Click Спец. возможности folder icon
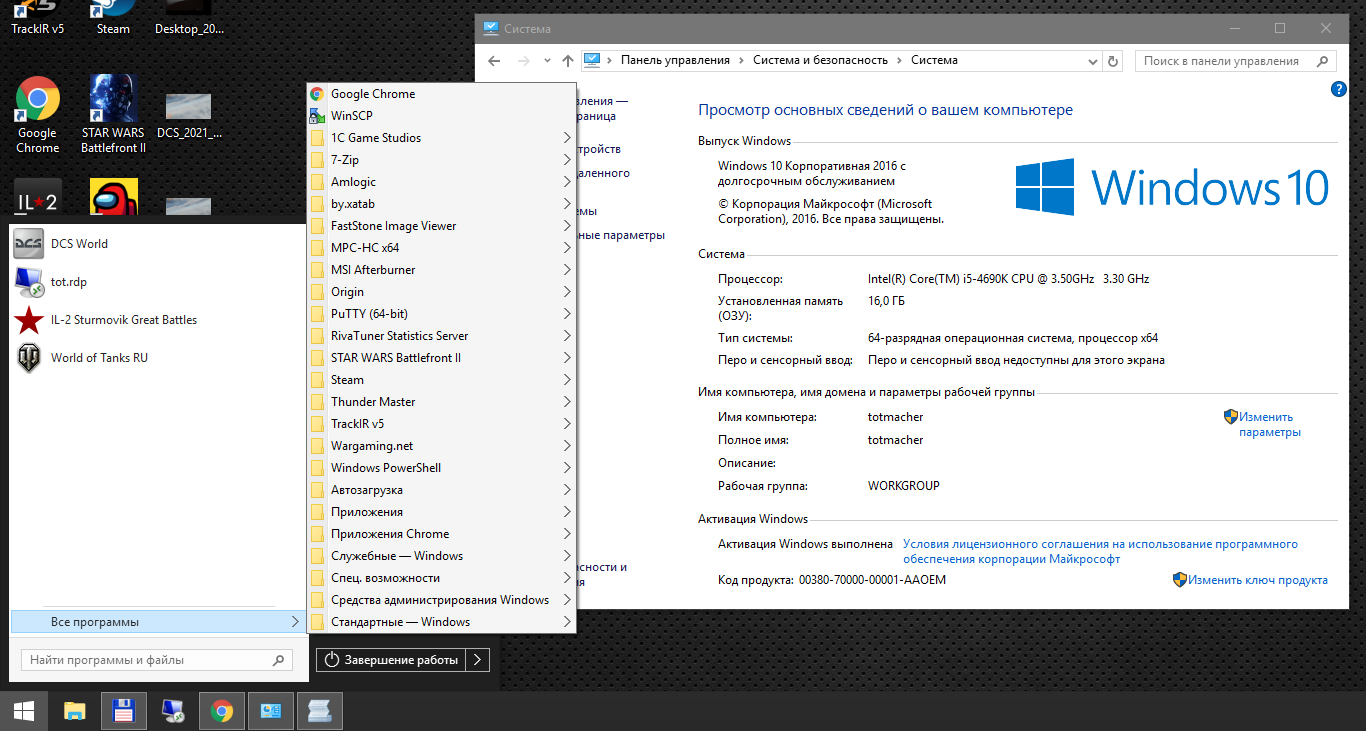The width and height of the screenshot is (1366, 731). click(x=317, y=578)
